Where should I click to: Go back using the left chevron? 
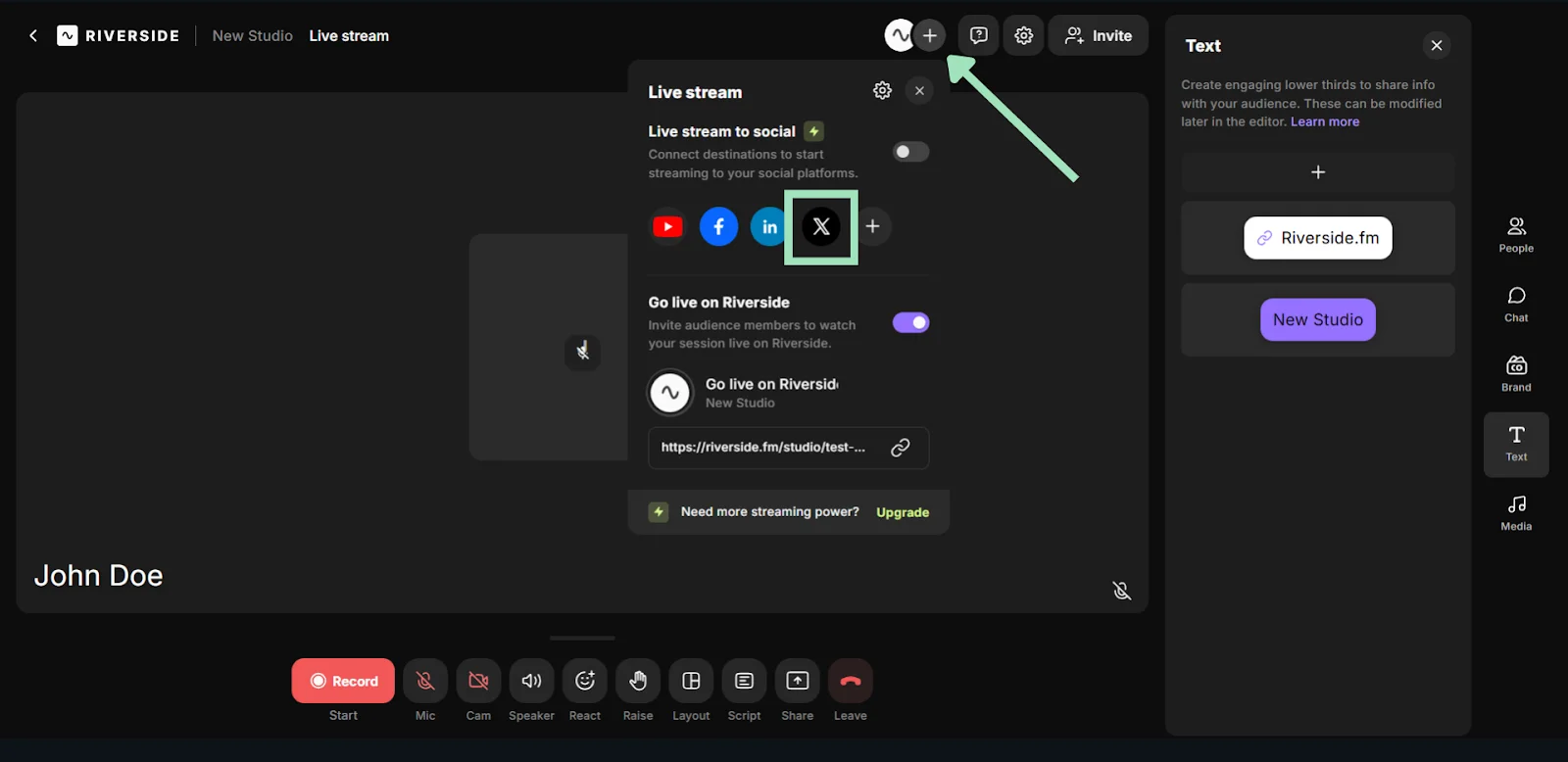33,36
